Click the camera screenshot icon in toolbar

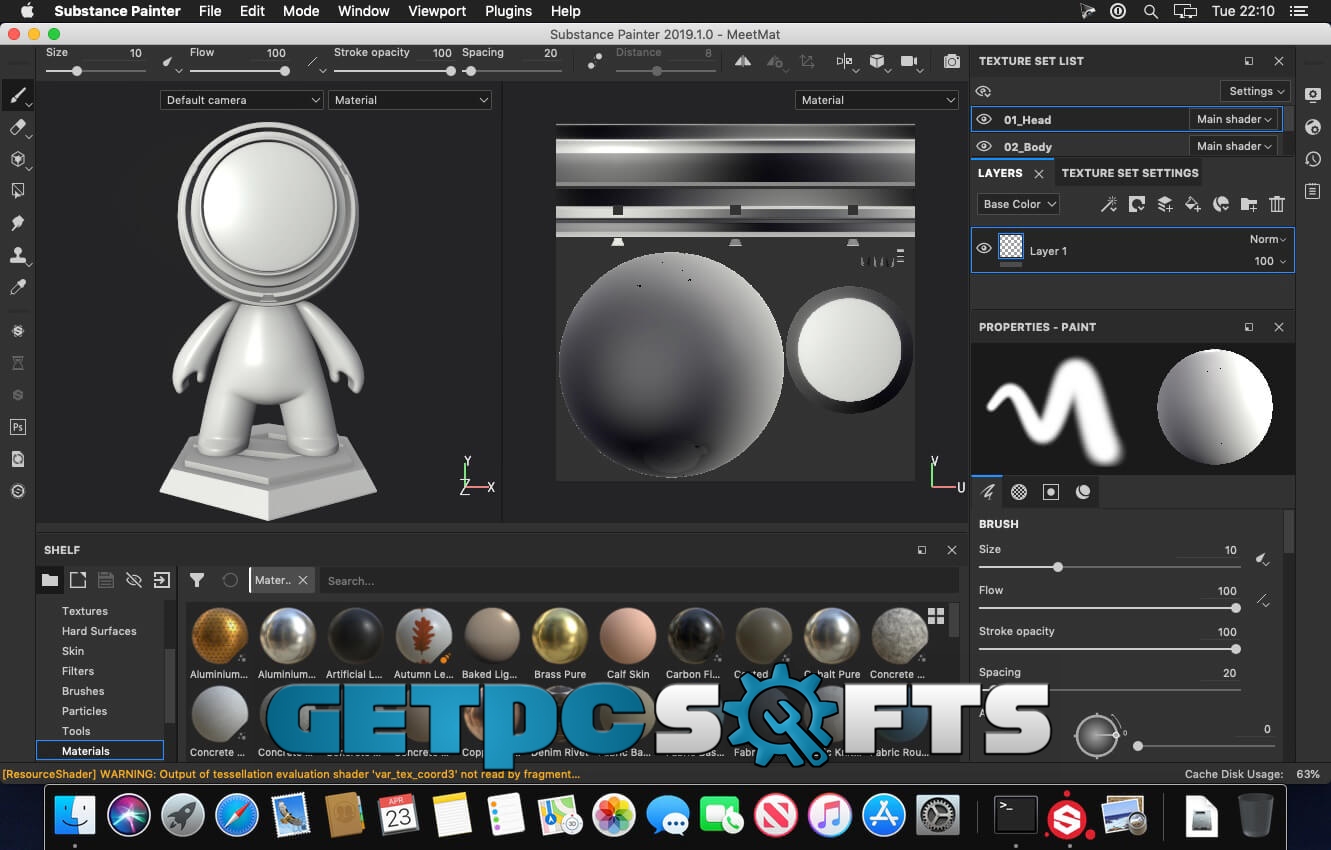click(952, 61)
